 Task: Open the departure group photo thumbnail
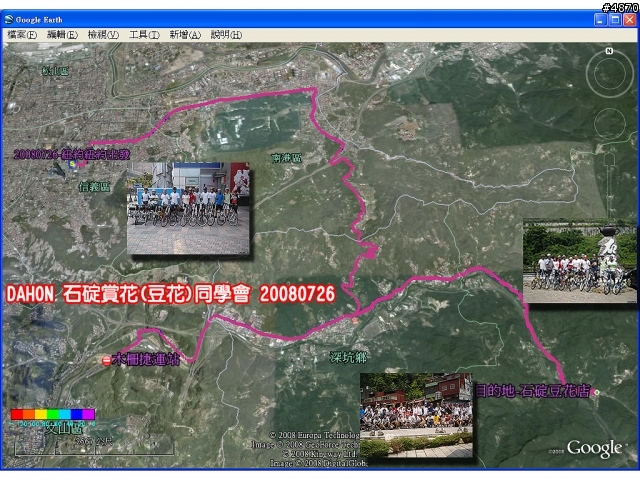click(188, 208)
